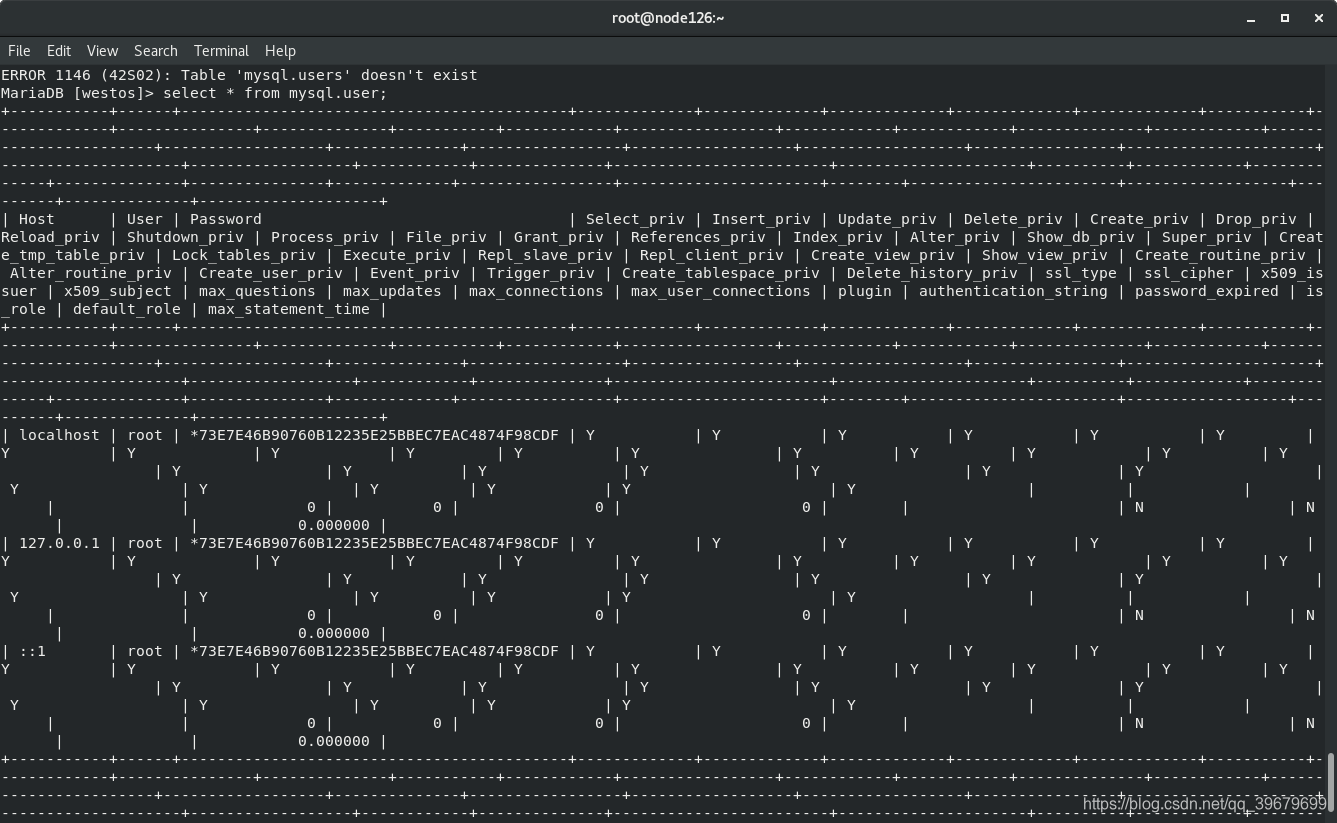Viewport: 1337px width, 823px height.
Task: Click the 'File_priv' column header
Action: point(446,237)
